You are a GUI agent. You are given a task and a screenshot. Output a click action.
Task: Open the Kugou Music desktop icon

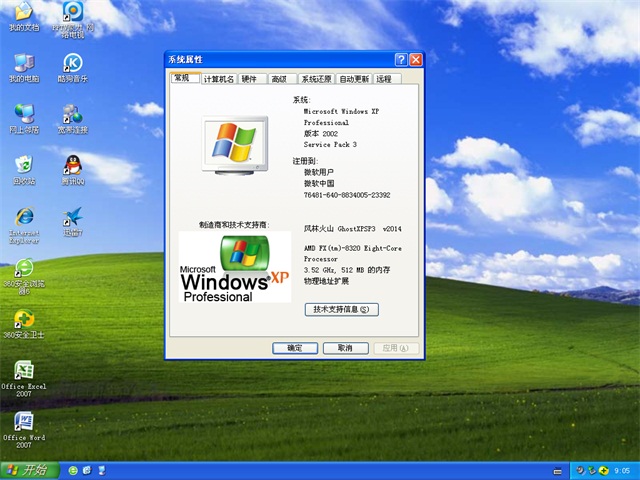(x=72, y=63)
